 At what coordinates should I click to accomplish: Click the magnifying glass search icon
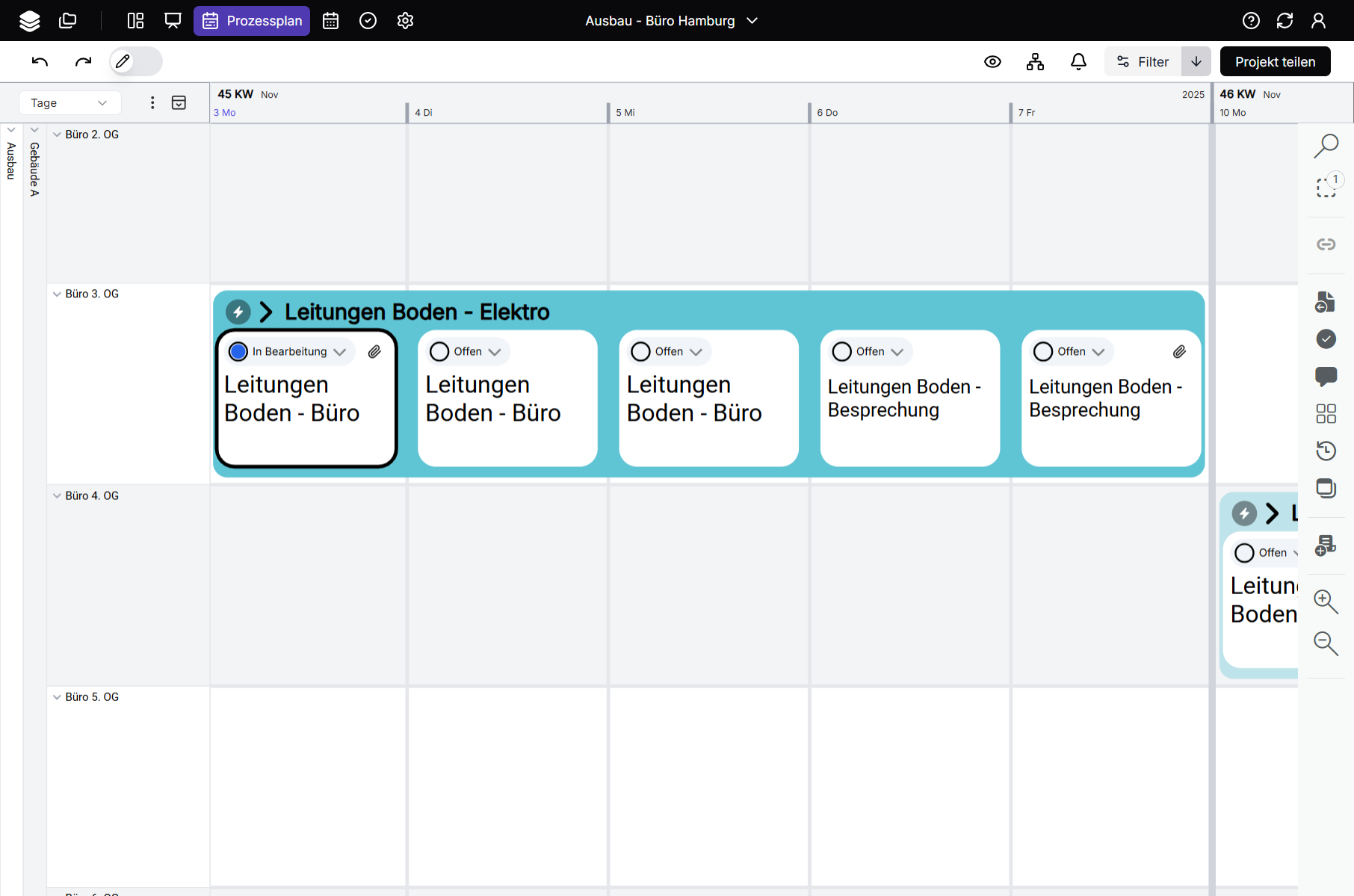tap(1326, 145)
